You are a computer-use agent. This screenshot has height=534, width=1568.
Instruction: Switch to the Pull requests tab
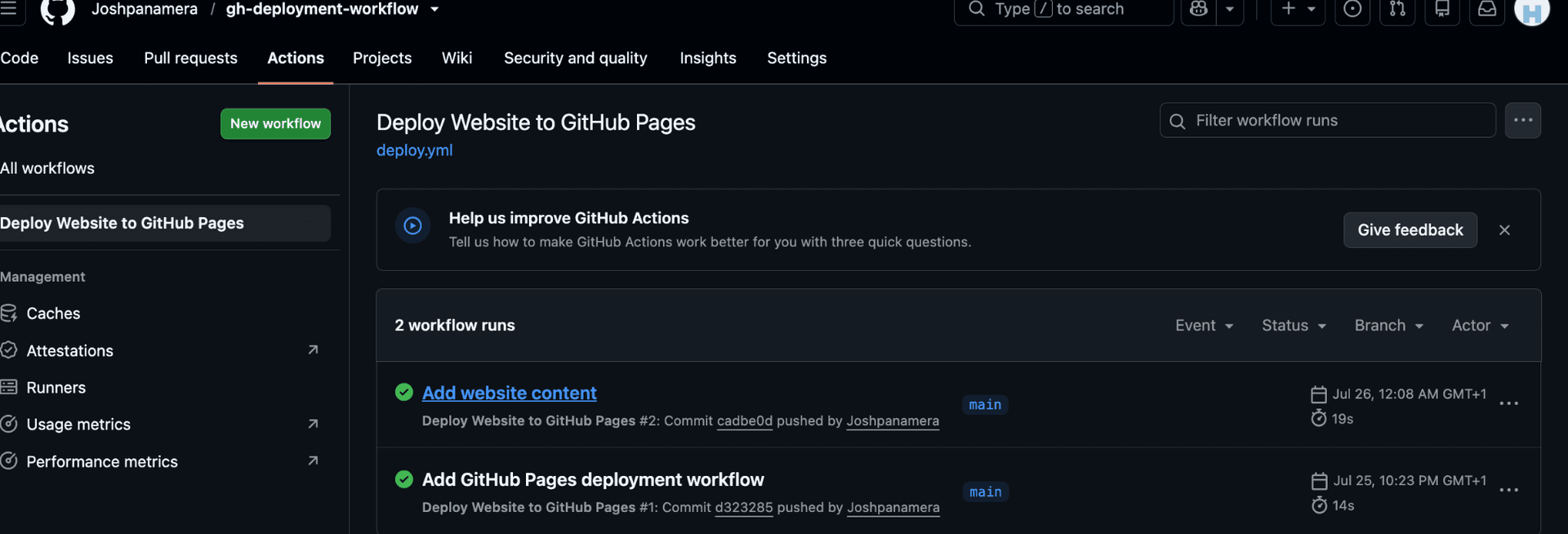coord(190,58)
